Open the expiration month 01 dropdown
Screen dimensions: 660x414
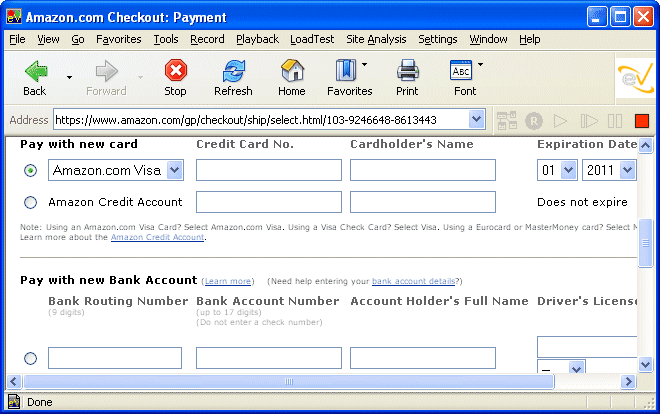click(x=569, y=170)
